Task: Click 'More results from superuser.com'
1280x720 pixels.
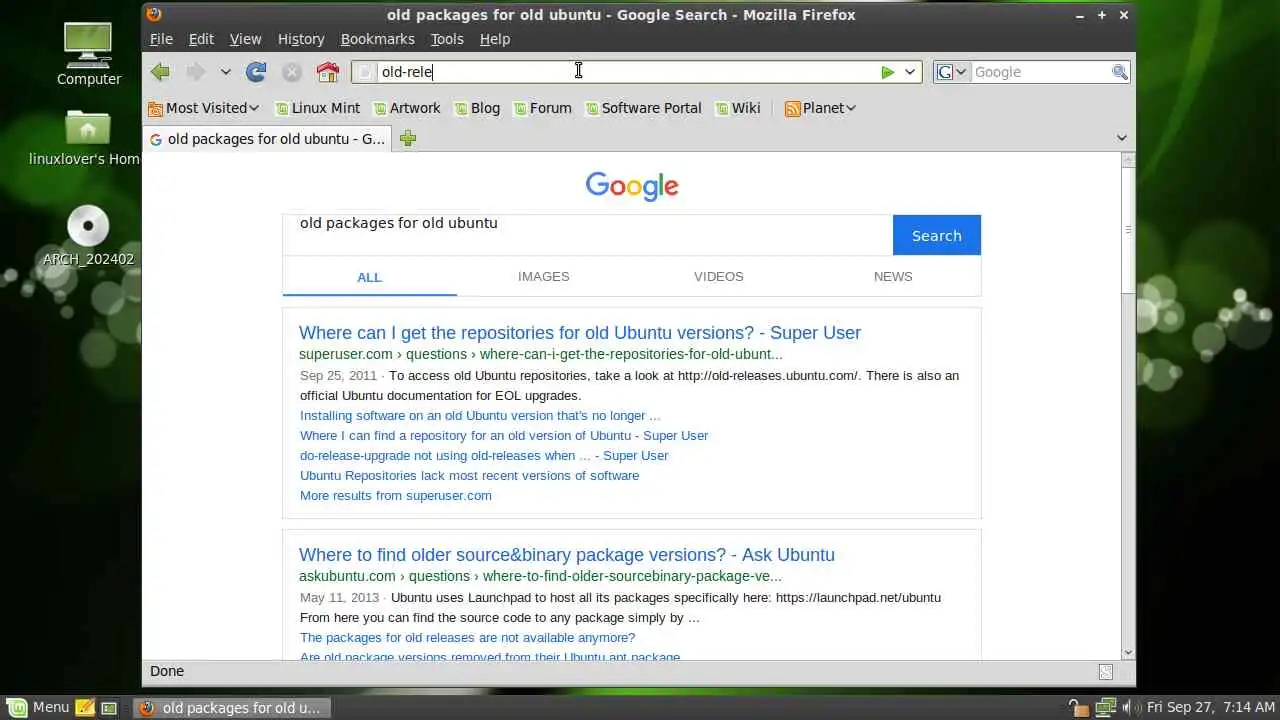Action: coord(396,495)
